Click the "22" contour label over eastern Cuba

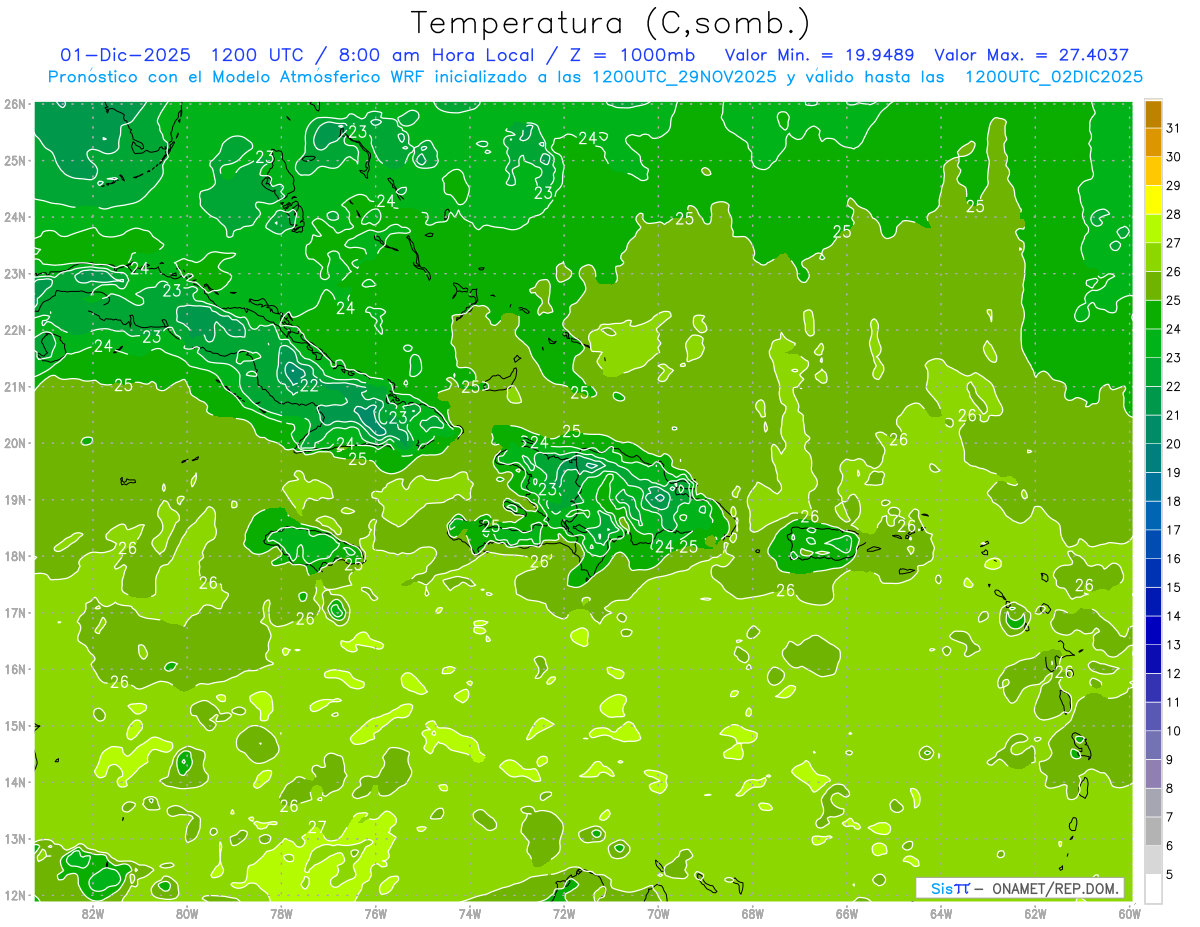309,386
